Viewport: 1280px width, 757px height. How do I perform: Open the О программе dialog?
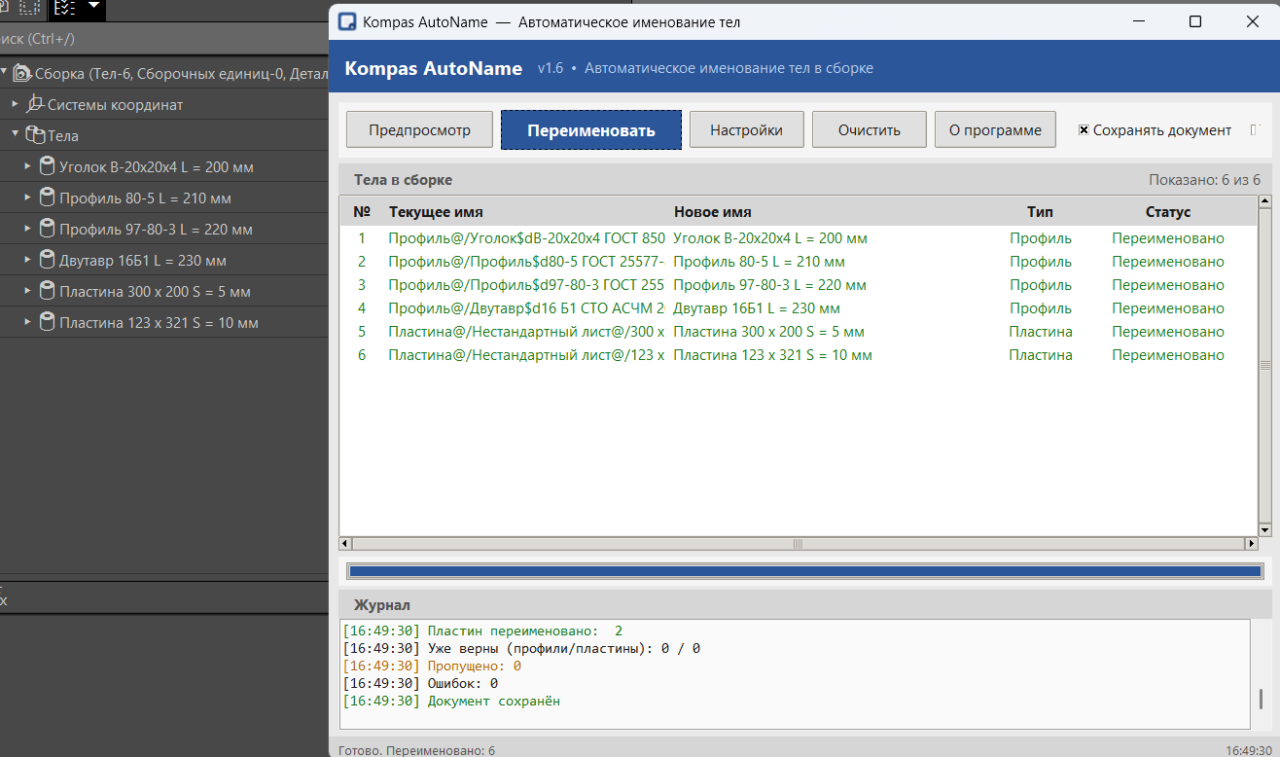[995, 130]
